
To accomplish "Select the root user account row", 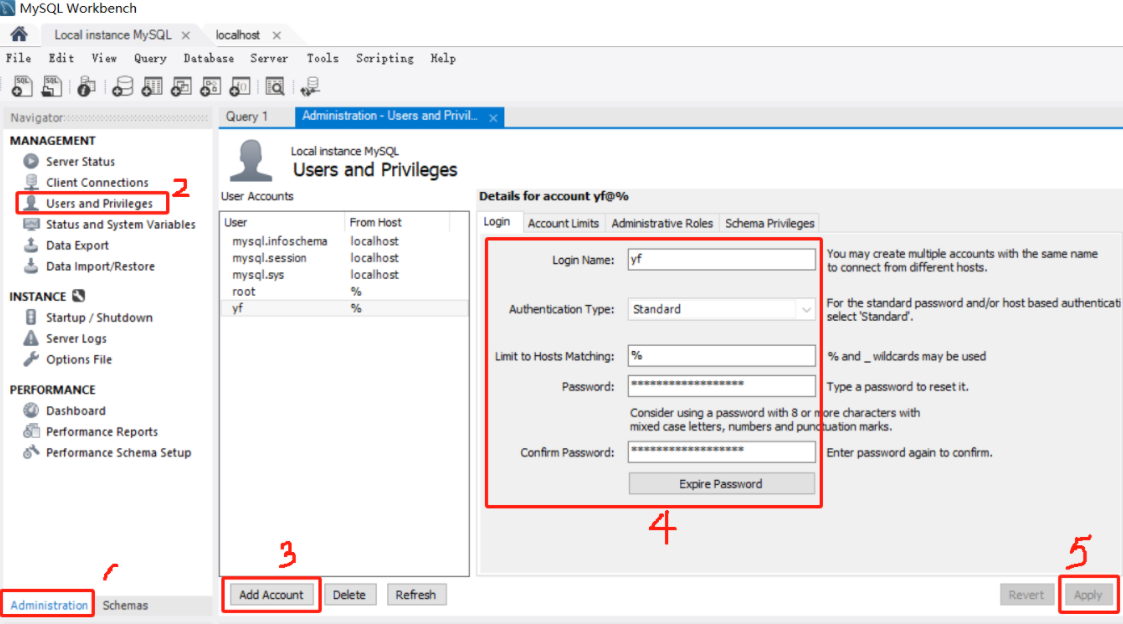I will [344, 291].
